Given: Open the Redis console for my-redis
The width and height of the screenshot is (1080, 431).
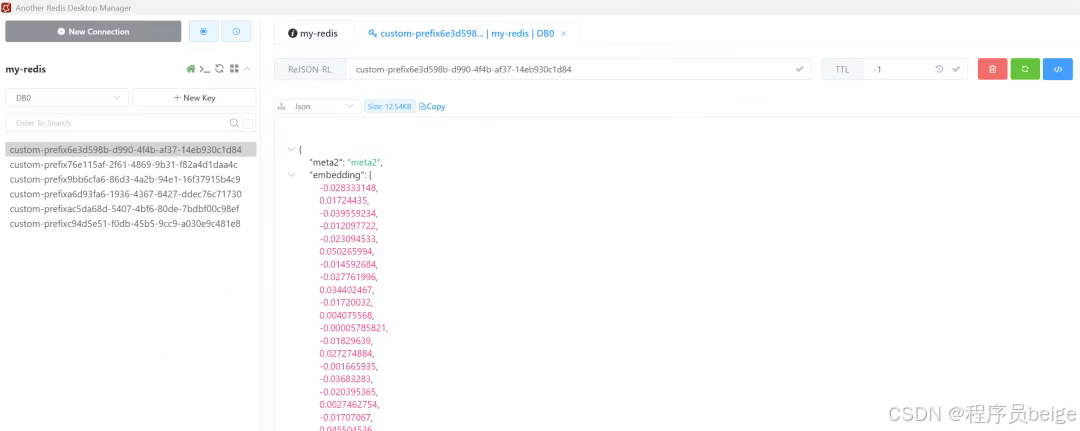Looking at the screenshot, I should click(x=205, y=69).
